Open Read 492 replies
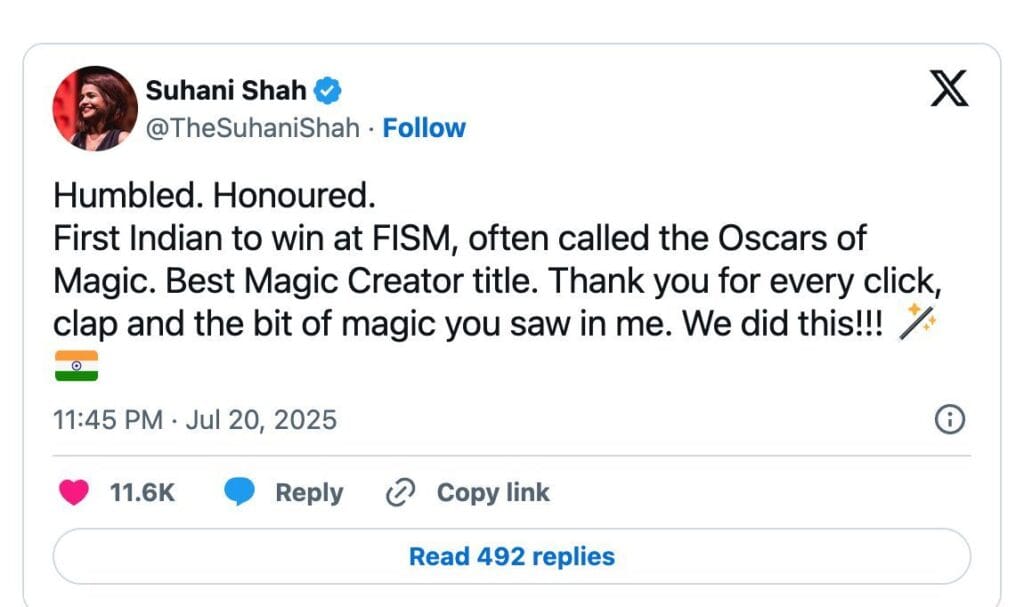 click(511, 556)
